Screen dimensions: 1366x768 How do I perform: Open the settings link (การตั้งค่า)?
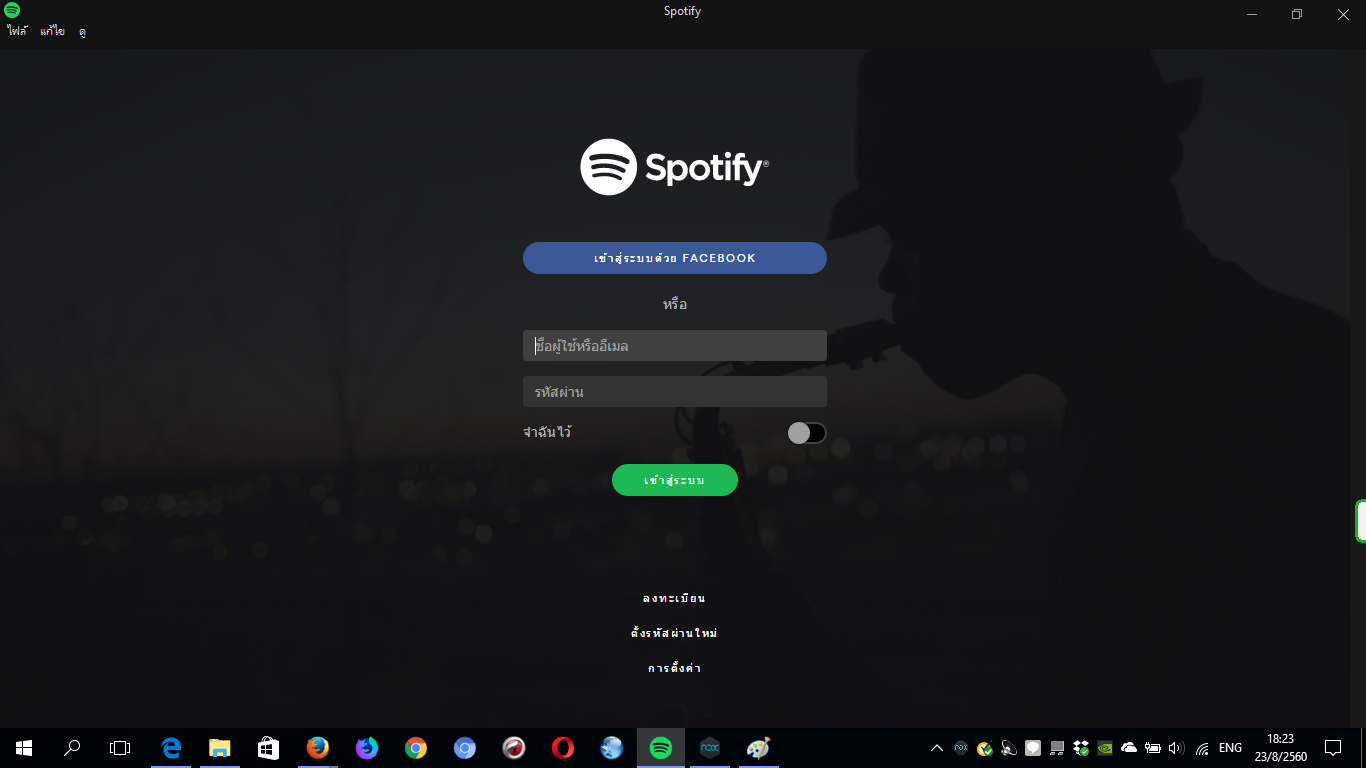[675, 668]
